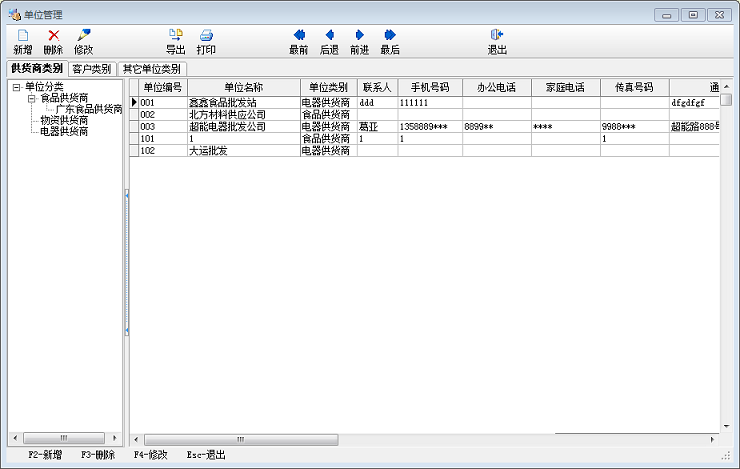Click the red X 删除 icon
Screen dimensions: 740x469
click(x=54, y=35)
